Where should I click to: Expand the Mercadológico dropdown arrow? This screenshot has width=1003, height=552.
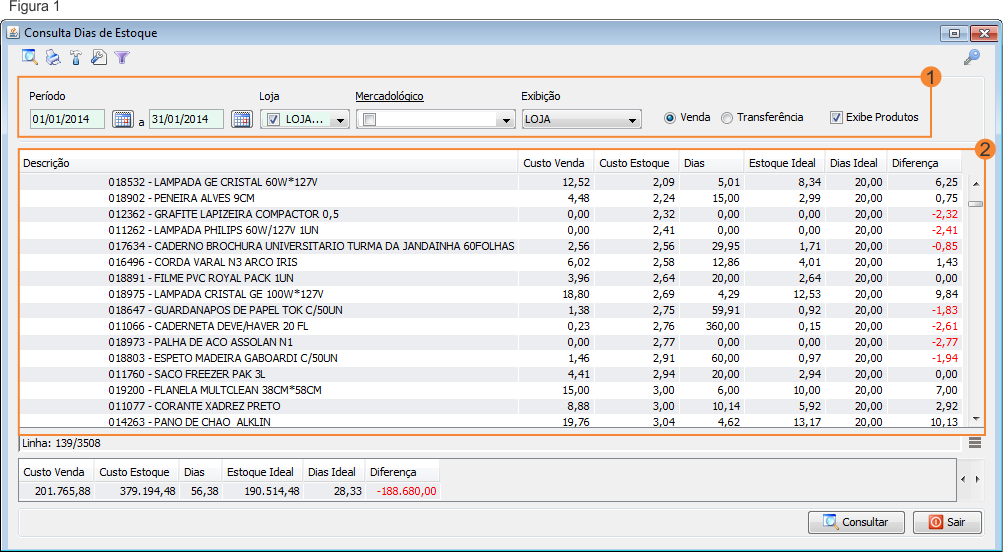coord(506,120)
